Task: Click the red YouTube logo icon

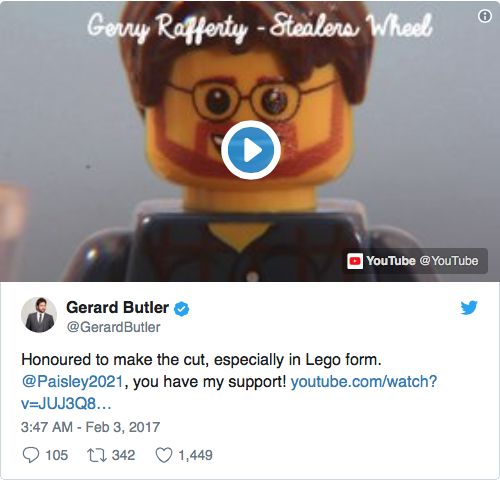Action: (x=355, y=261)
